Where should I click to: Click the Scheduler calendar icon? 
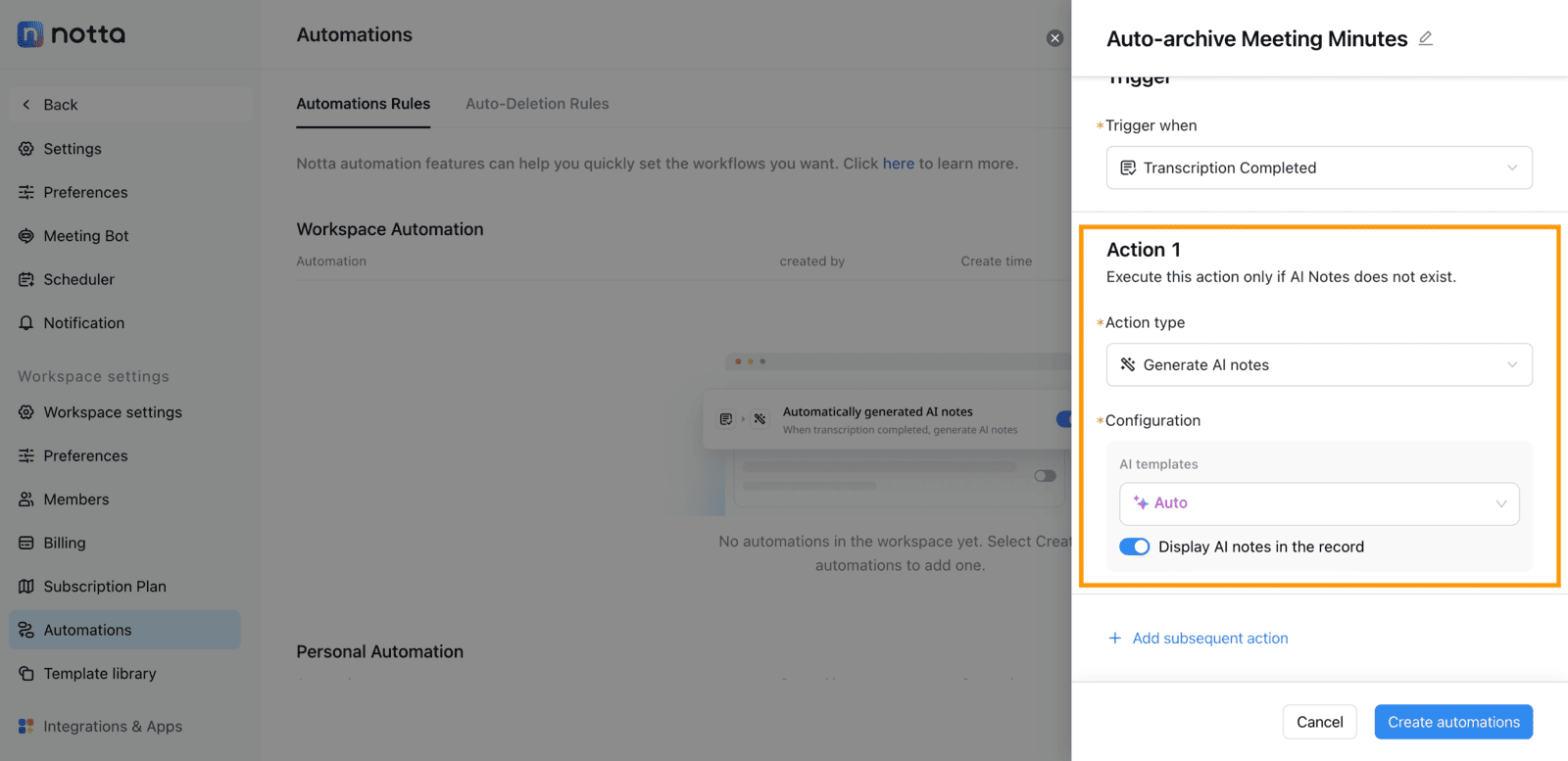26,279
